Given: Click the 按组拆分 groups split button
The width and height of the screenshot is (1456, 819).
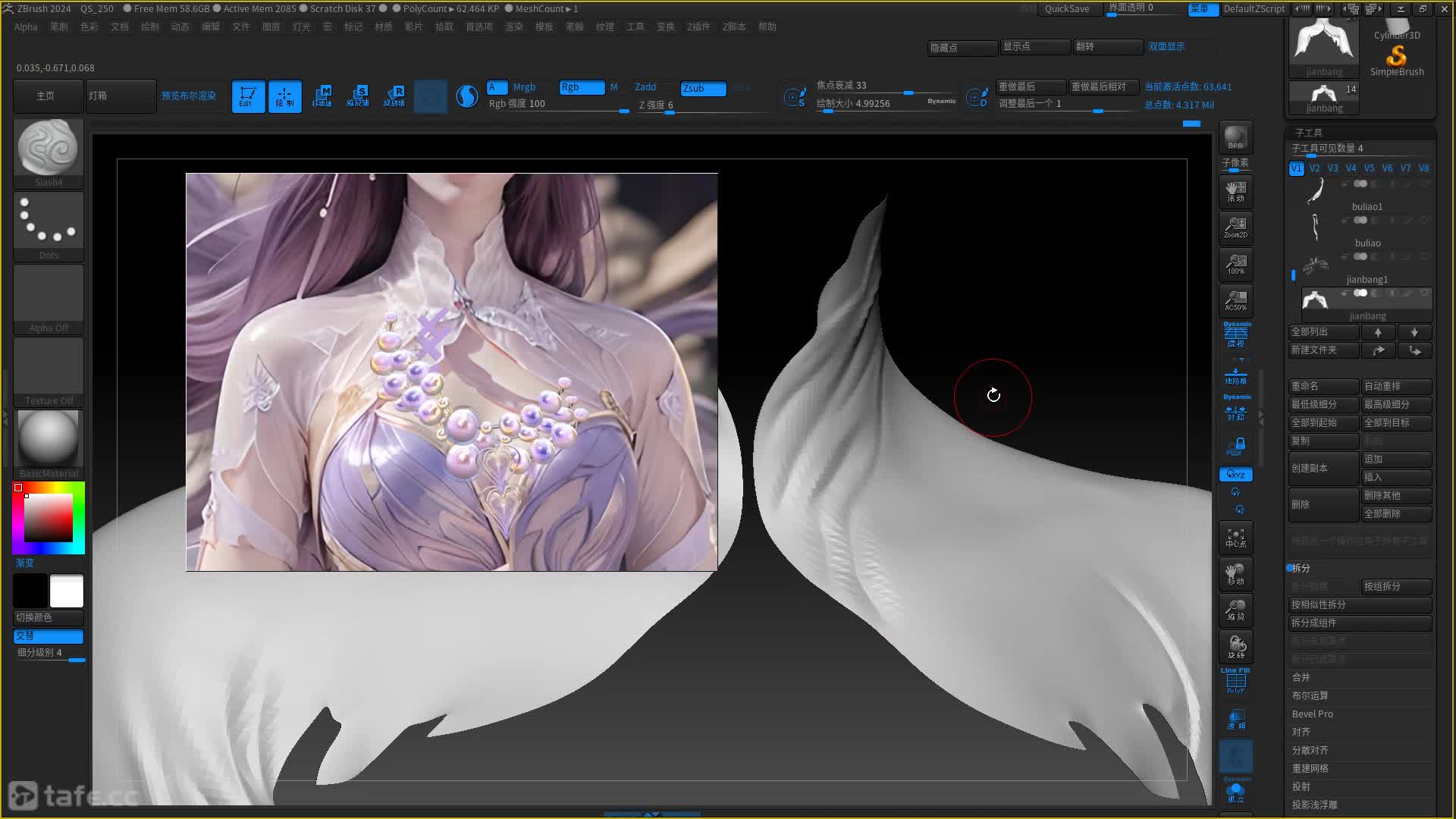Looking at the screenshot, I should [x=1397, y=586].
